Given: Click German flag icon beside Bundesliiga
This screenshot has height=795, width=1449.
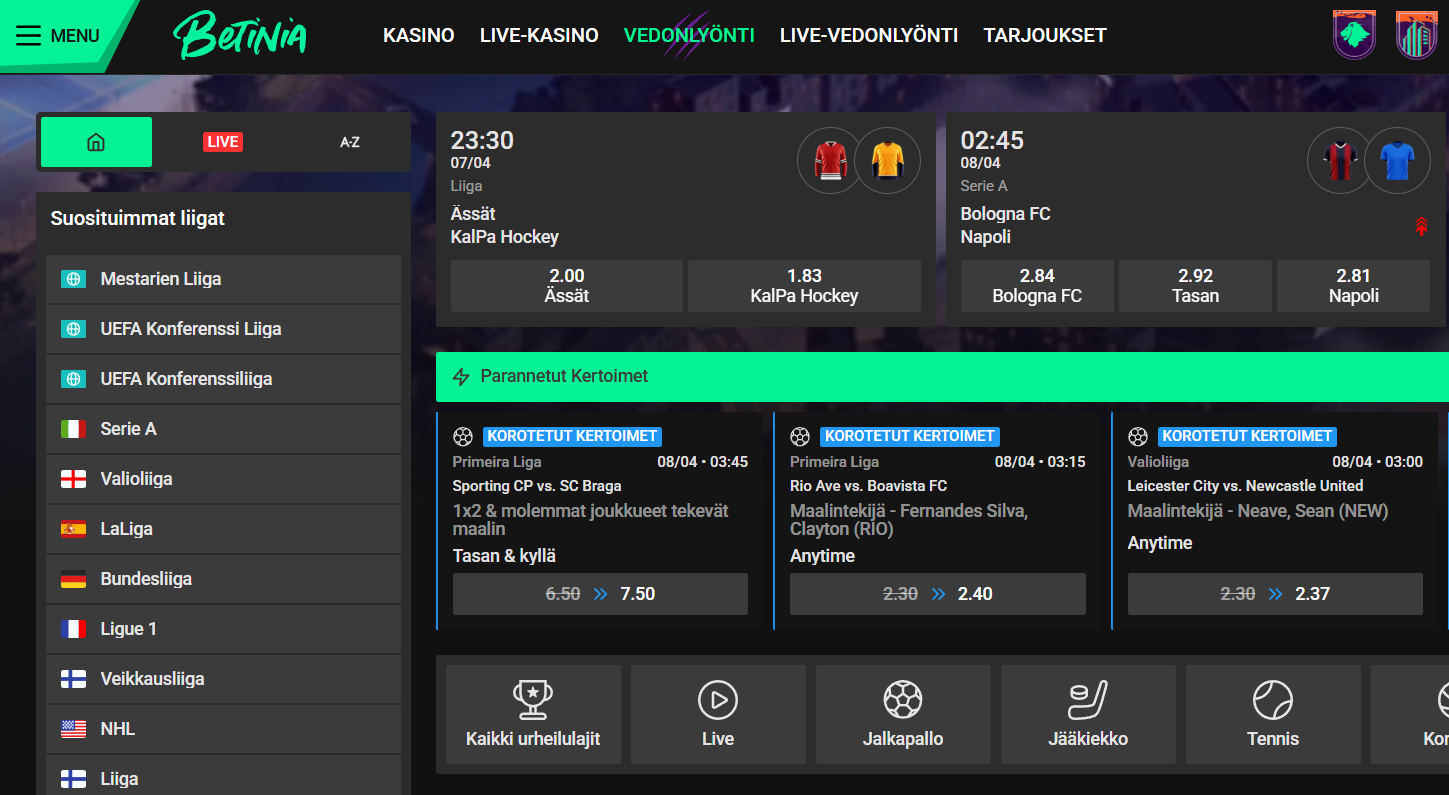Looking at the screenshot, I should 73,579.
